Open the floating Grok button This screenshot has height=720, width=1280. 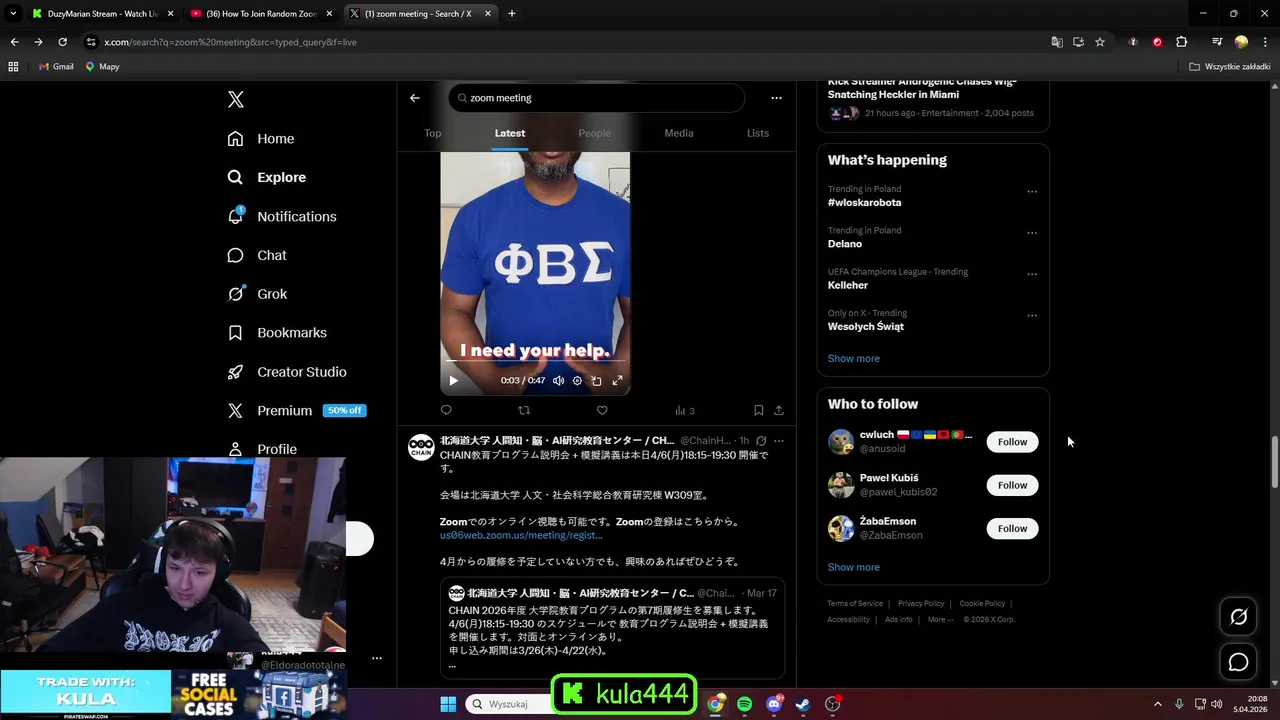point(1238,617)
